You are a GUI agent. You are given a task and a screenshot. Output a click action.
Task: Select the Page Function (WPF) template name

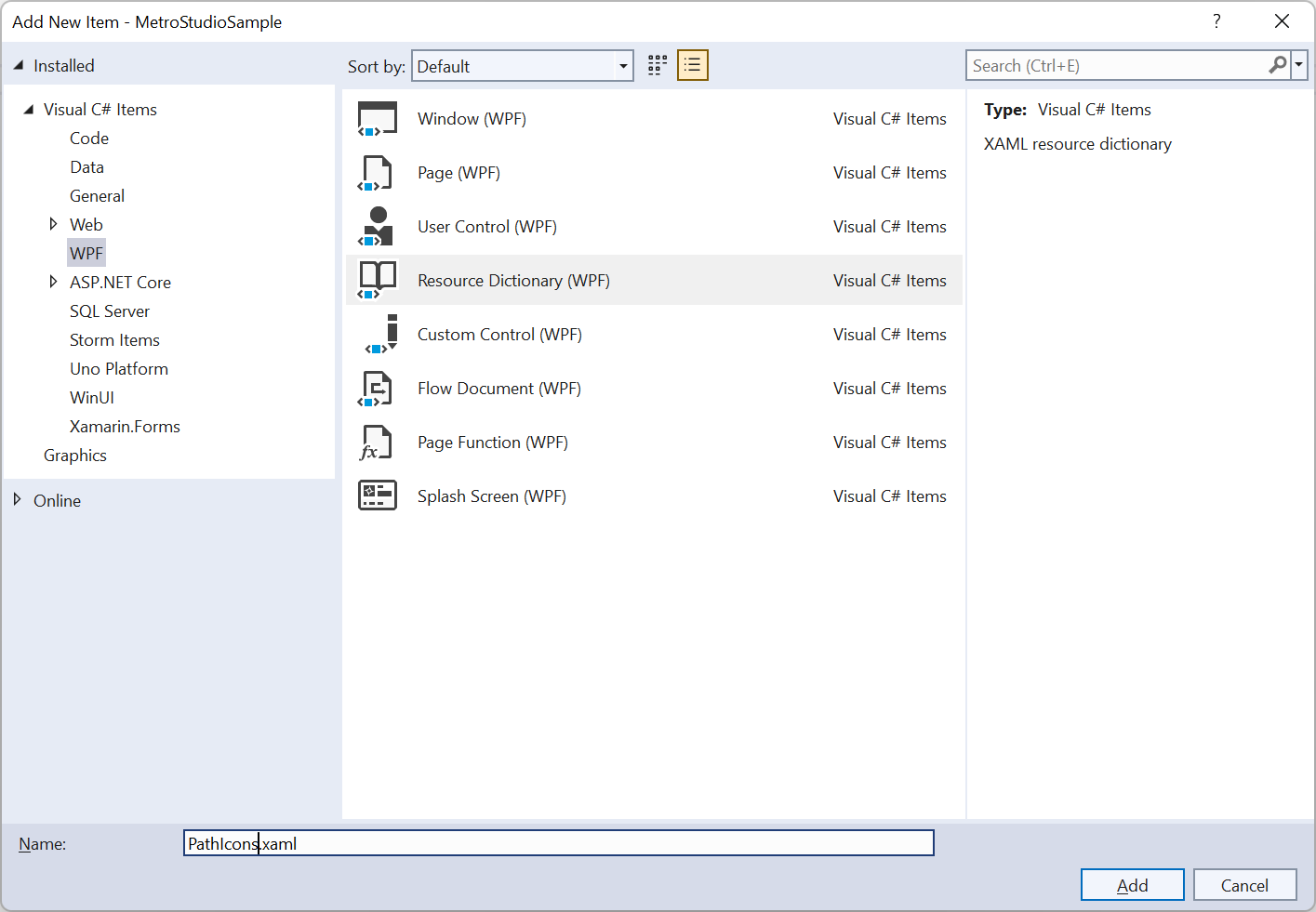(x=493, y=443)
